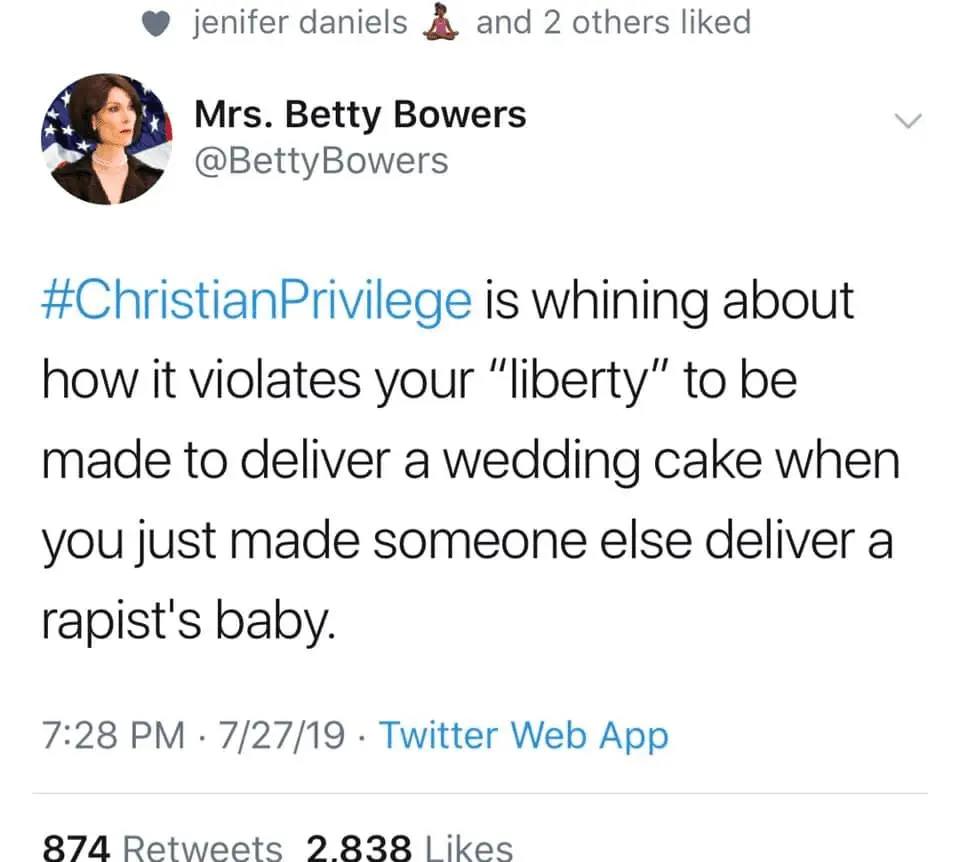The height and width of the screenshot is (862, 960).
Task: Open the Twitter Web App source link
Action: [523, 736]
